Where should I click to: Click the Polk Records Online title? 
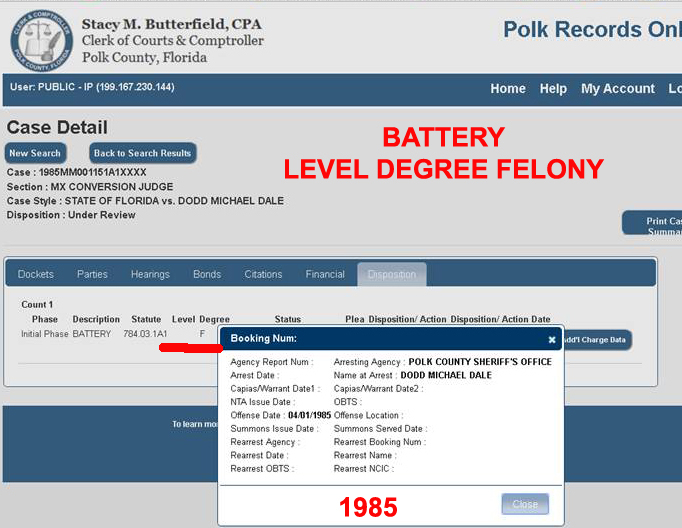[x=592, y=30]
